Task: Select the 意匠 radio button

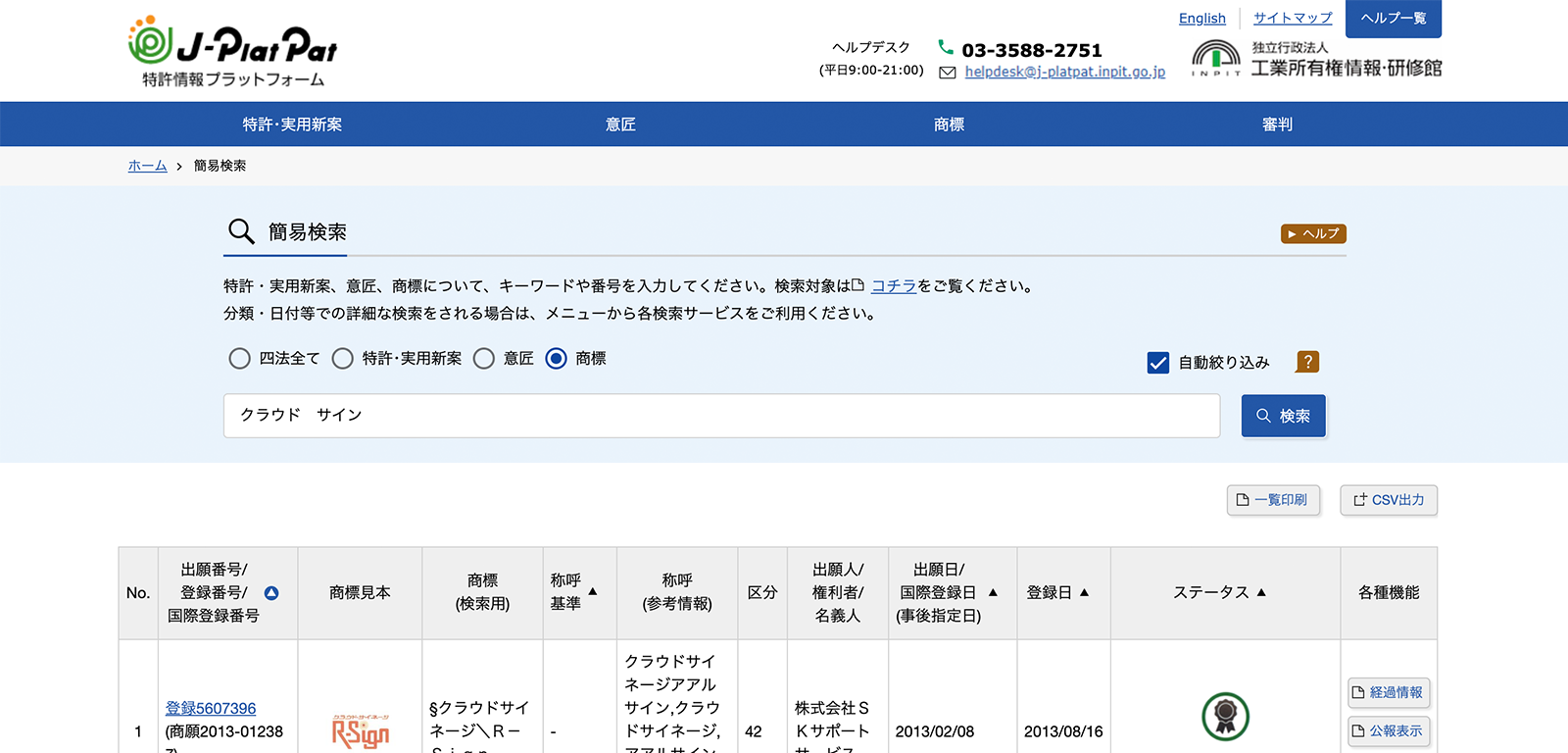Action: 483,359
